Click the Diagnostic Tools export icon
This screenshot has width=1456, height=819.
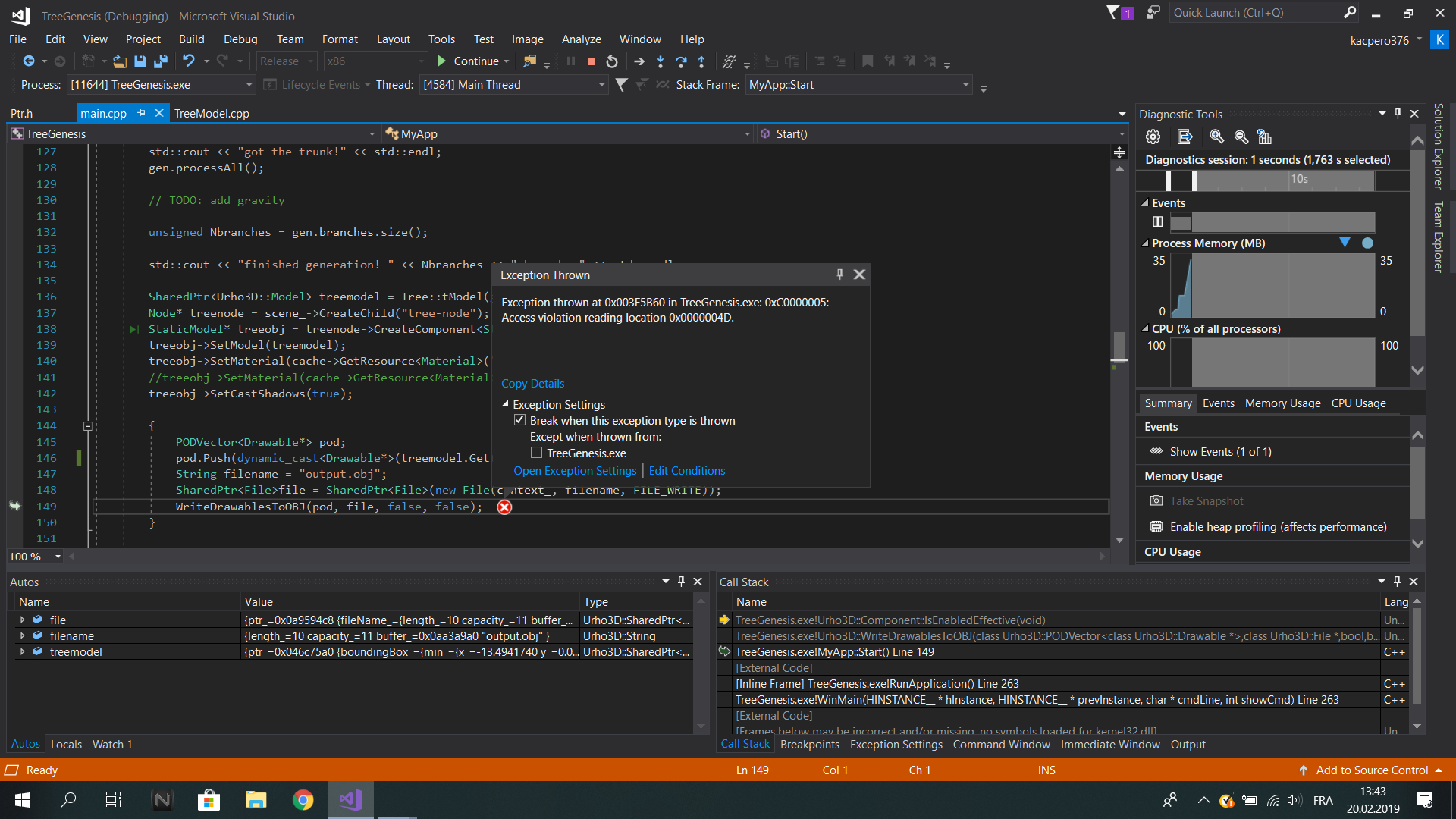(1185, 136)
